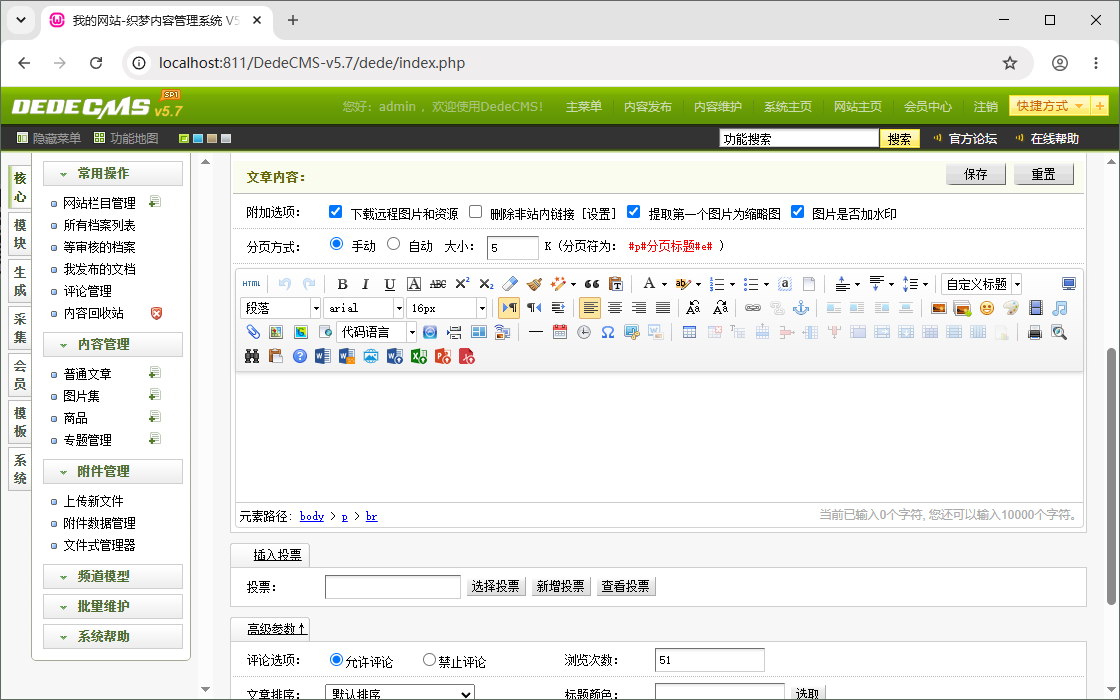This screenshot has width=1120, height=700.
Task: Apply underline formatting in editor toolbar
Action: pyautogui.click(x=389, y=284)
